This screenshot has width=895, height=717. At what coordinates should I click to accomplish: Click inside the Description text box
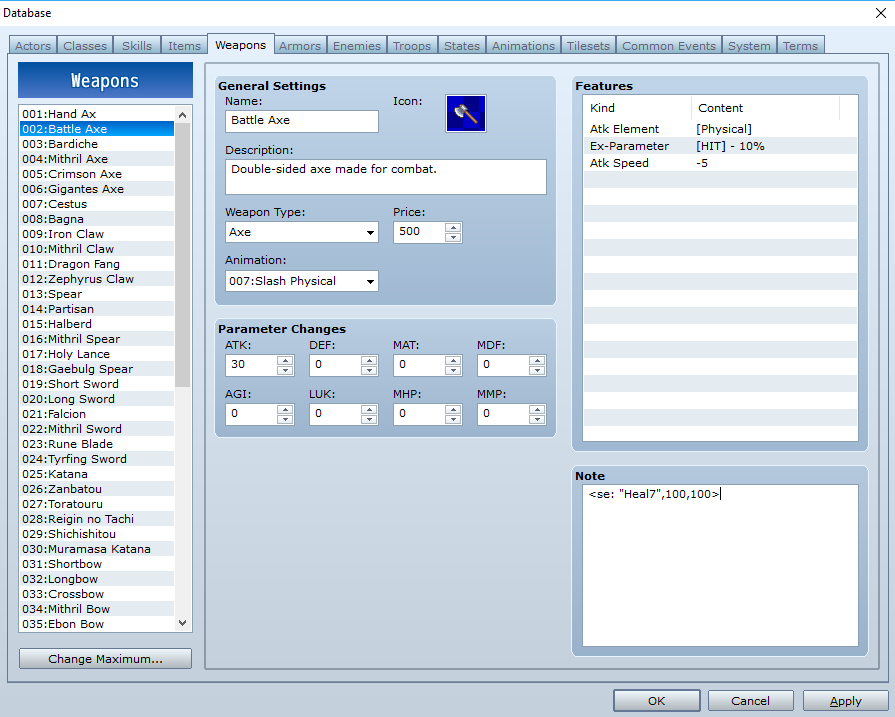pyautogui.click(x=385, y=177)
